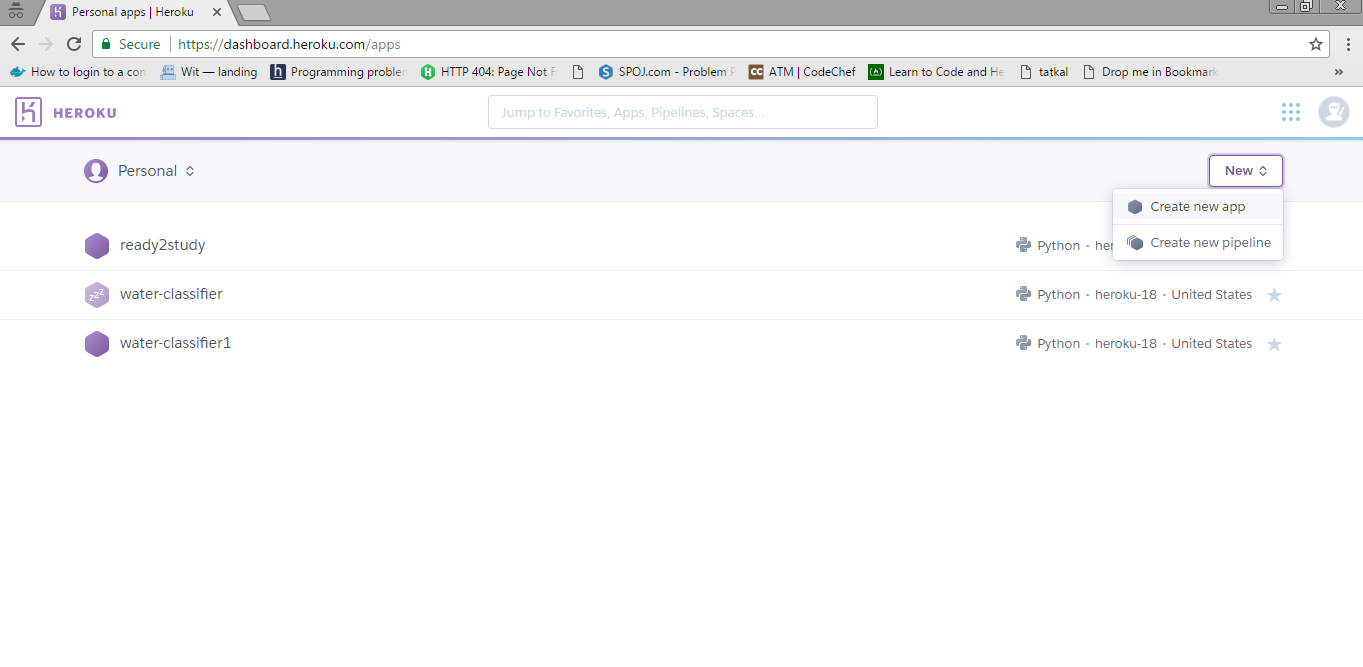Viewport: 1363px width, 667px height.
Task: Select Create new pipeline menu item
Action: [1198, 243]
